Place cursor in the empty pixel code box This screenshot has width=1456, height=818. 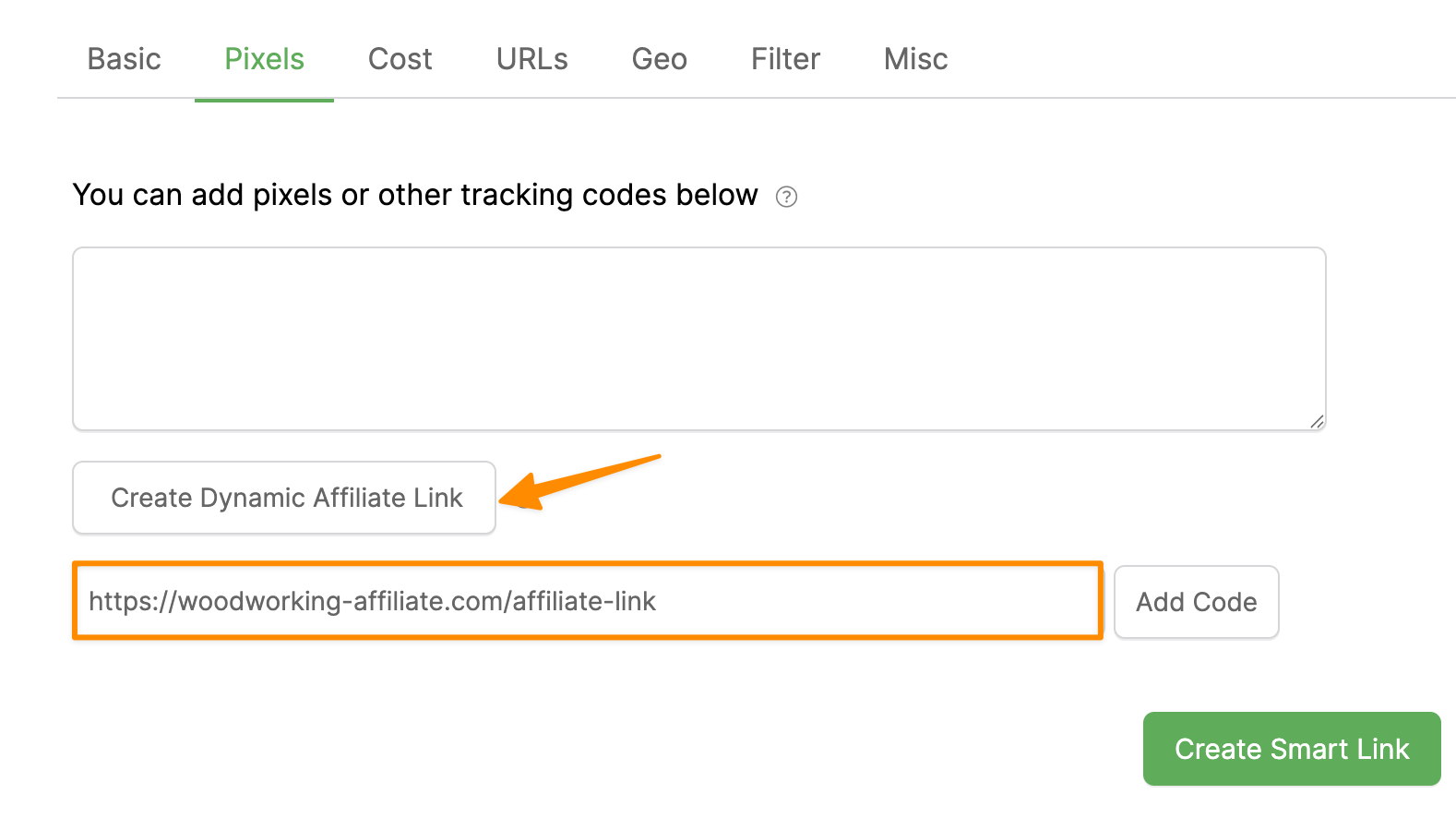[x=698, y=338]
